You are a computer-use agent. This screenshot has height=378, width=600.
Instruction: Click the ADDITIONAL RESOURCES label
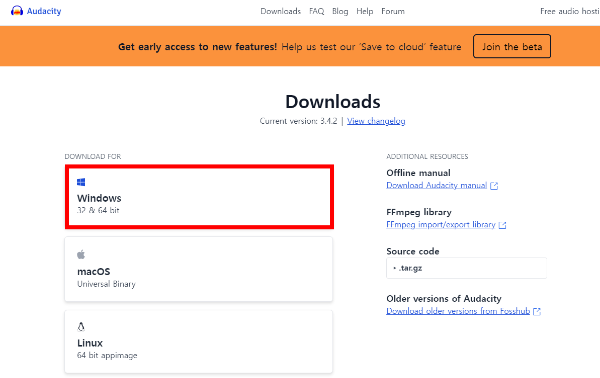(x=427, y=156)
